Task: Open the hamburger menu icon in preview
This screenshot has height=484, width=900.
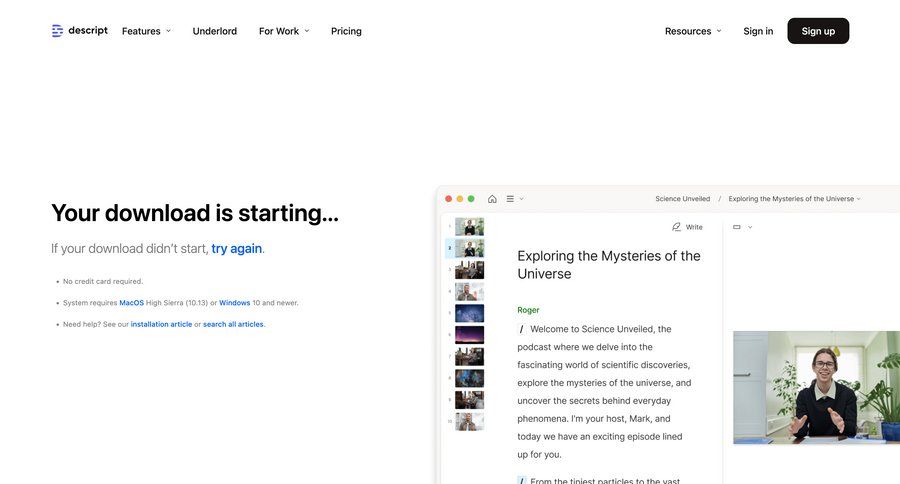Action: [x=510, y=199]
